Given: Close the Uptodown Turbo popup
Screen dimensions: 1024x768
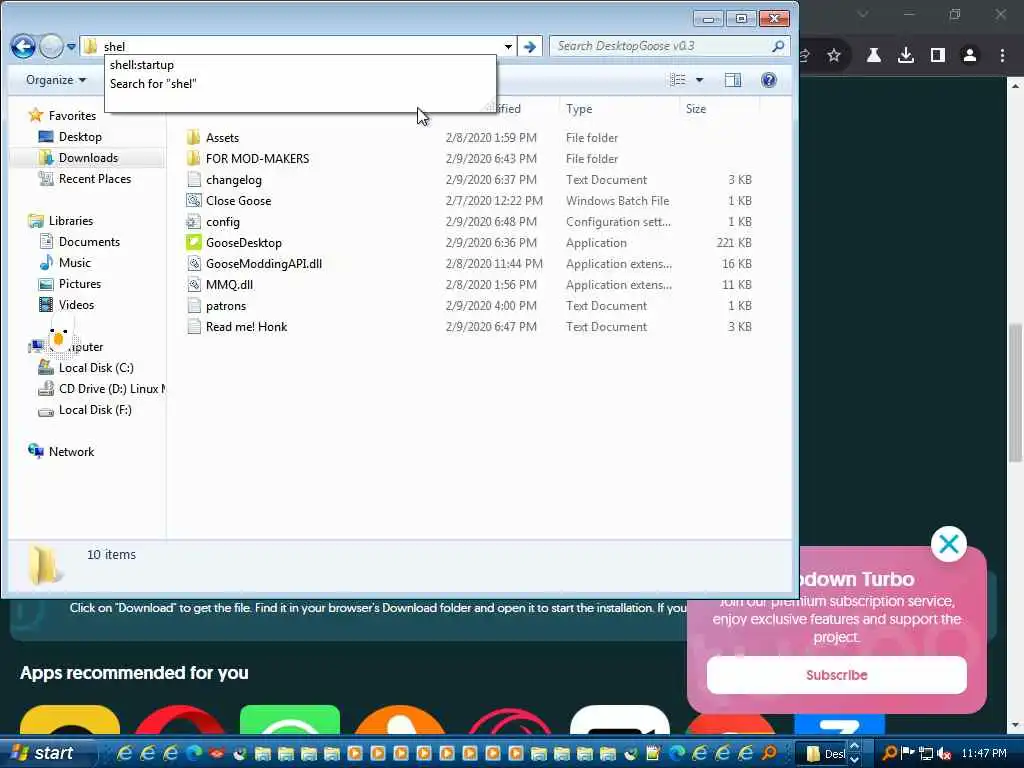Looking at the screenshot, I should pyautogui.click(x=948, y=543).
